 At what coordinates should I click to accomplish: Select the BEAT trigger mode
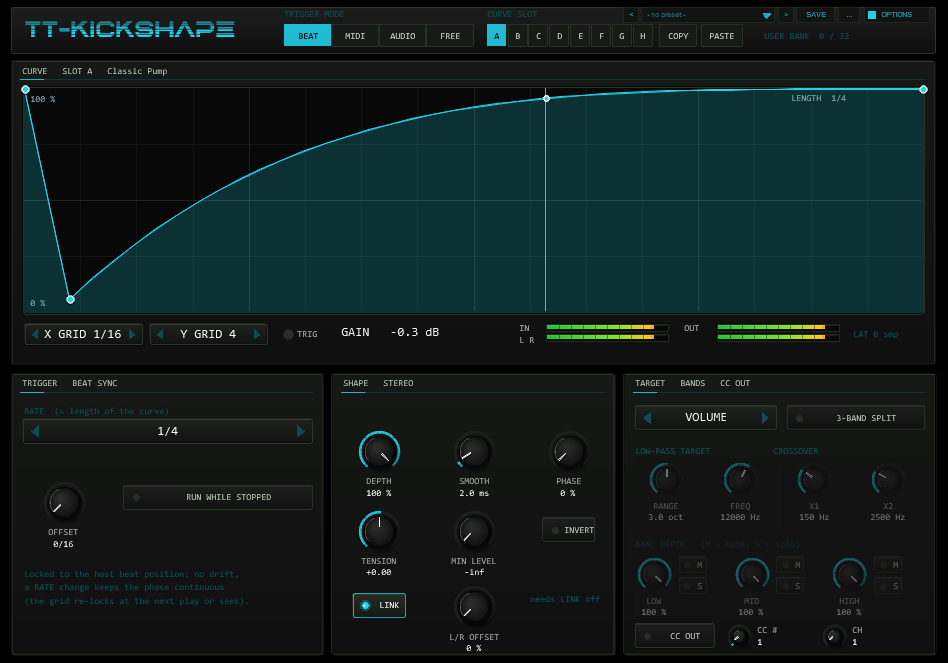[x=307, y=36]
